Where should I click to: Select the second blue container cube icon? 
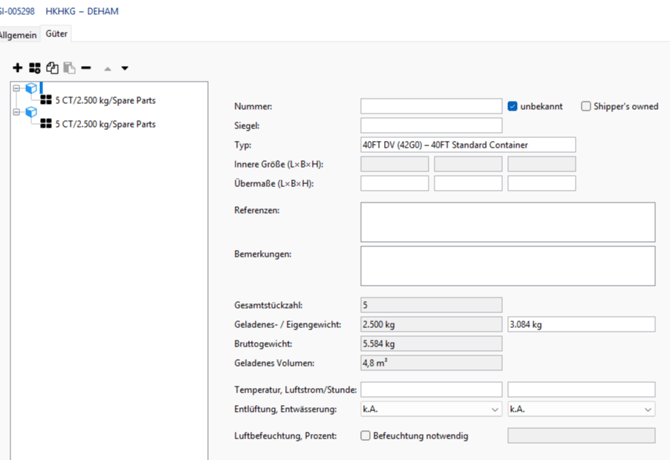[x=31, y=112]
